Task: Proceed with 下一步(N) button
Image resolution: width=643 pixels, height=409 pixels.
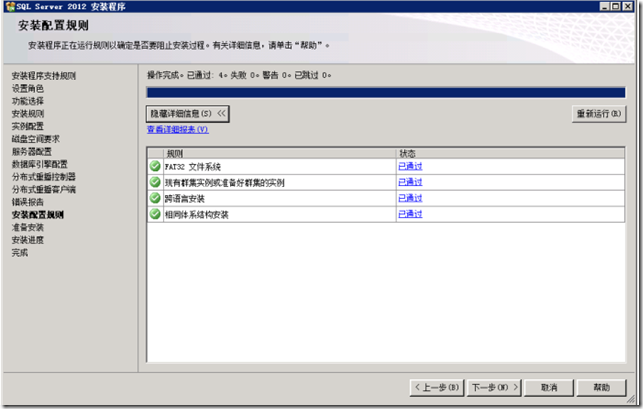Action: click(x=494, y=388)
